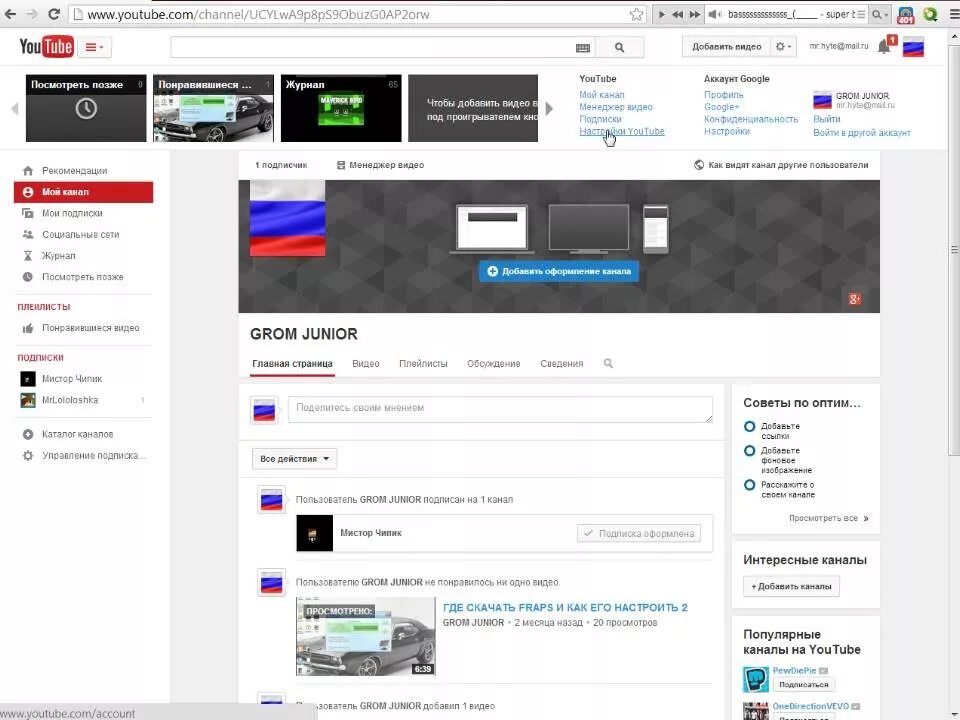Open the gear dropdown next to upload
Viewport: 960px width, 720px height.
coord(784,47)
